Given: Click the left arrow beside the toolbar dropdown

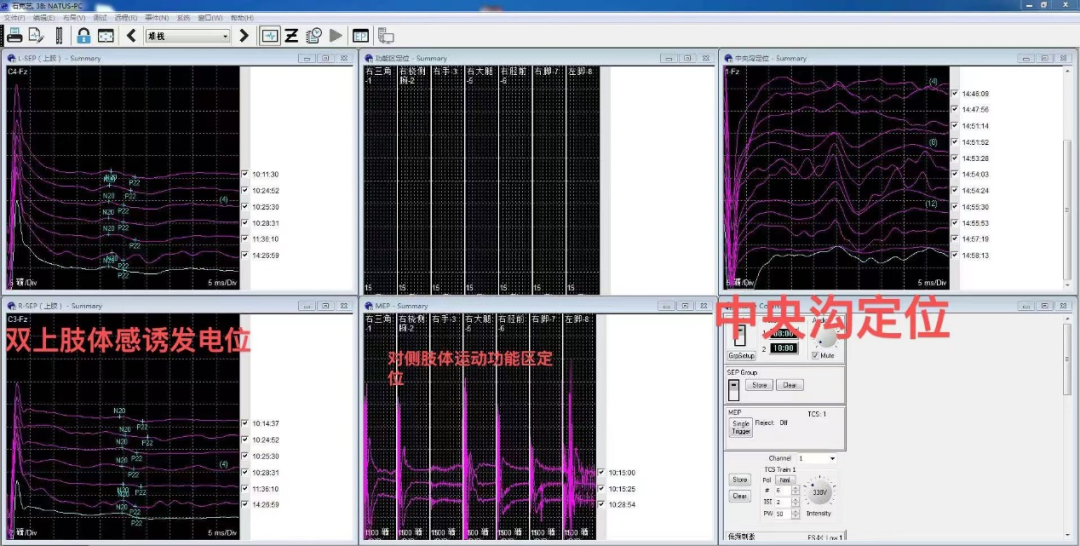Looking at the screenshot, I should [131, 36].
